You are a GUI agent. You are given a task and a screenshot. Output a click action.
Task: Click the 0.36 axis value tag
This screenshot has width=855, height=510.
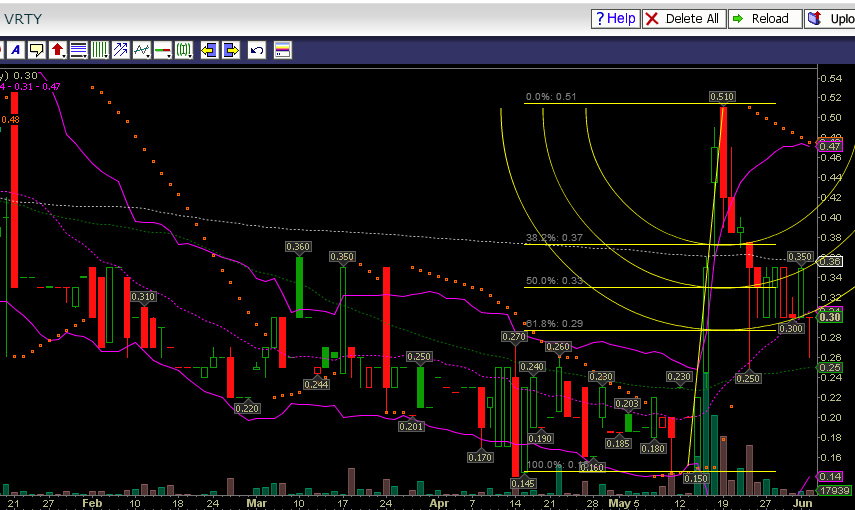(x=829, y=261)
